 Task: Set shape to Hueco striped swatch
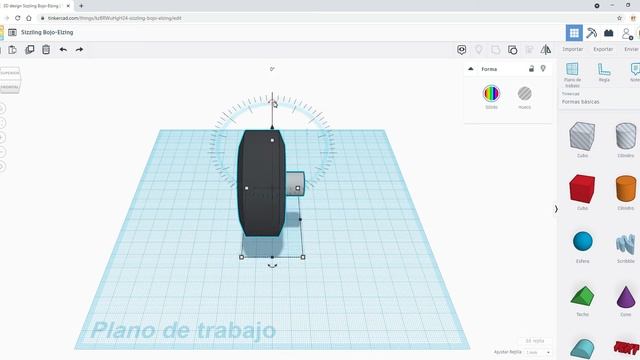pos(524,93)
